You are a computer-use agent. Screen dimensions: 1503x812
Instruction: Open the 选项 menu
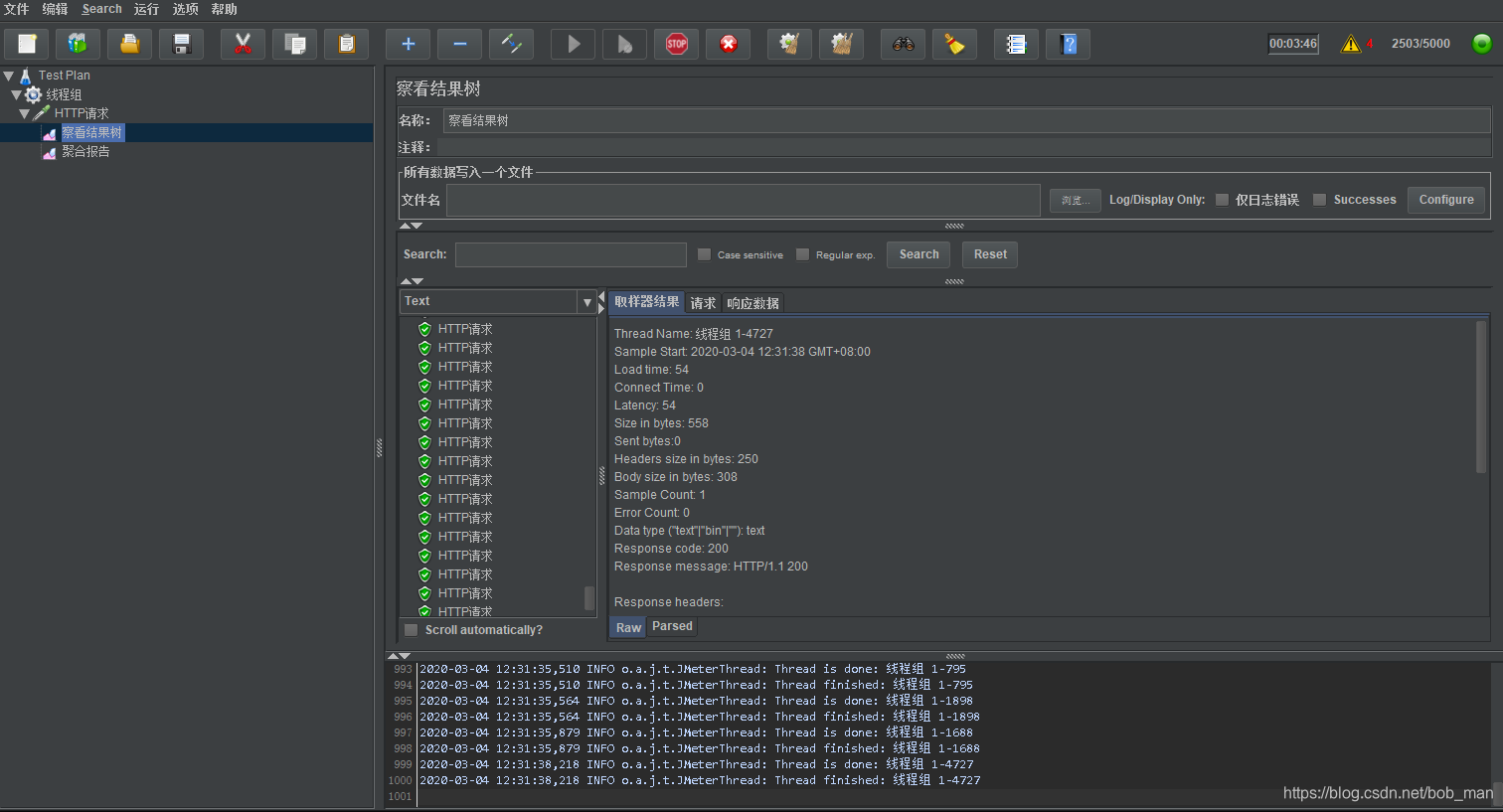click(x=185, y=9)
